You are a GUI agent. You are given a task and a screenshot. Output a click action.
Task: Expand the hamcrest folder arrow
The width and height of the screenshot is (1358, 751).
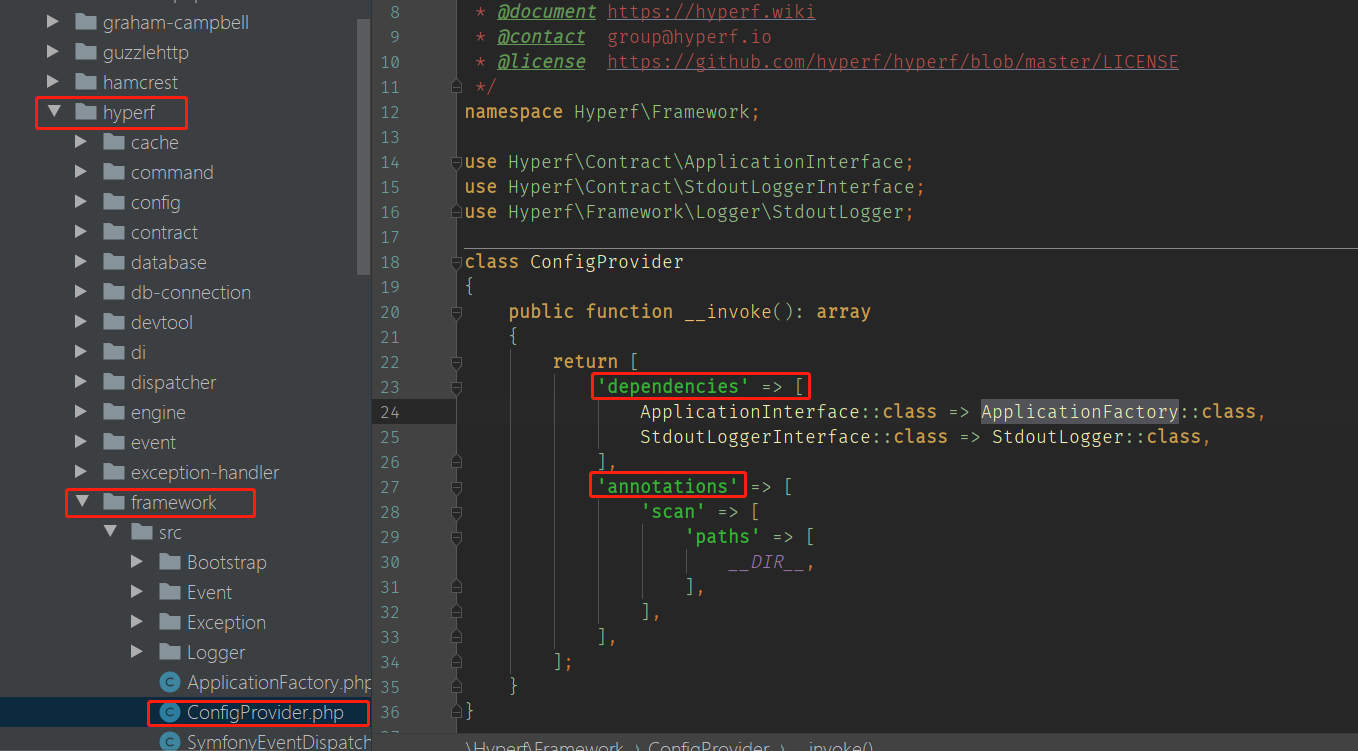[53, 82]
